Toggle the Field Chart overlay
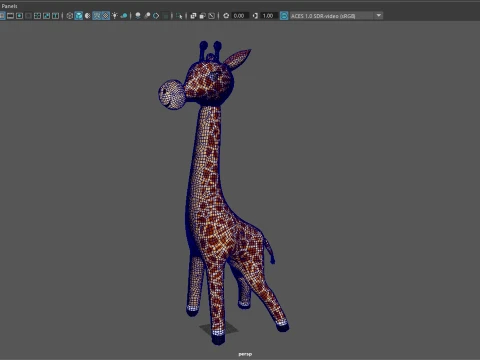480x360 pixels. click(37, 16)
